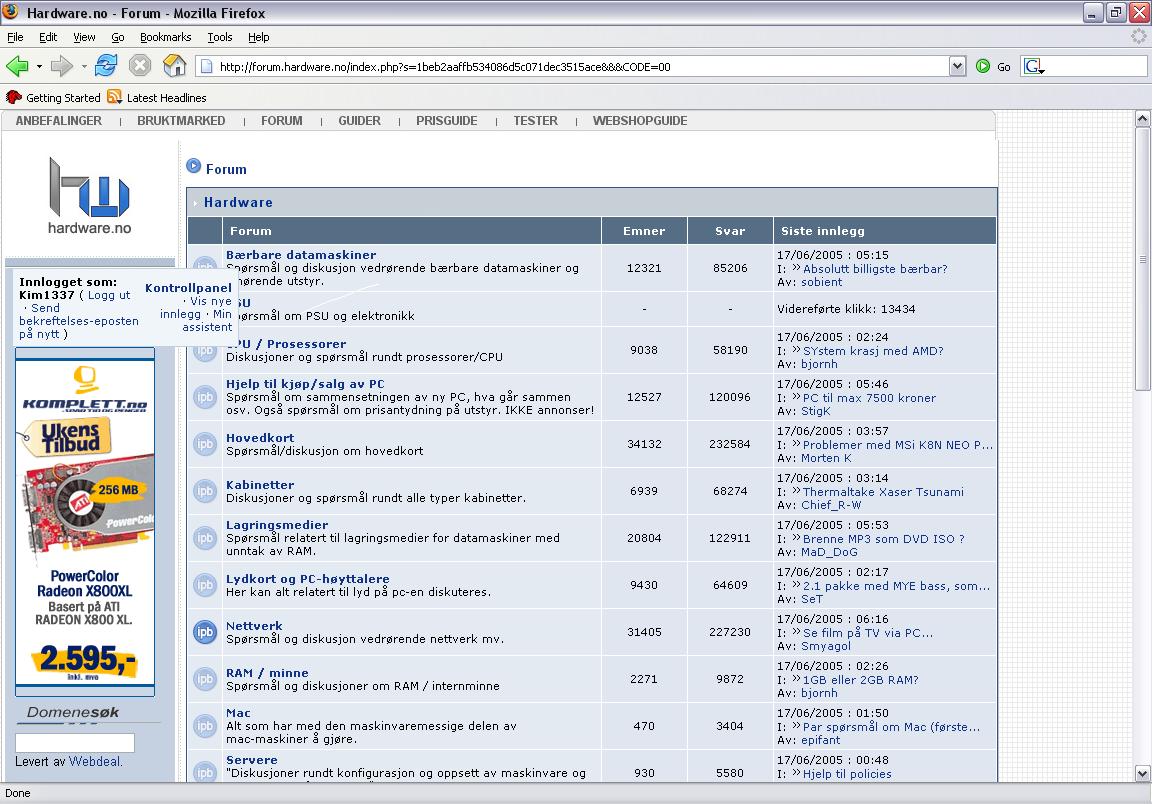This screenshot has height=804, width=1155.
Task: Click the ipb icon beside Kabinetter
Action: (x=205, y=491)
